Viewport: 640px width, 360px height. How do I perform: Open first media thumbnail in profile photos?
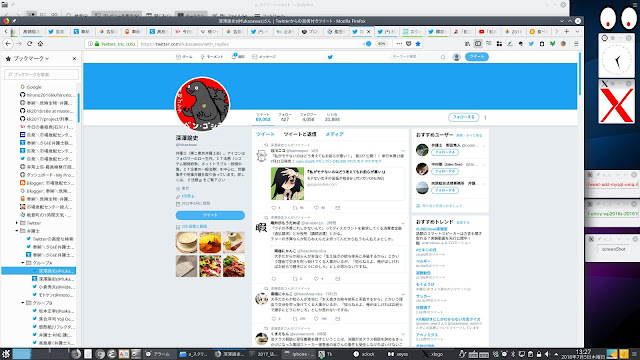pyautogui.click(x=187, y=242)
